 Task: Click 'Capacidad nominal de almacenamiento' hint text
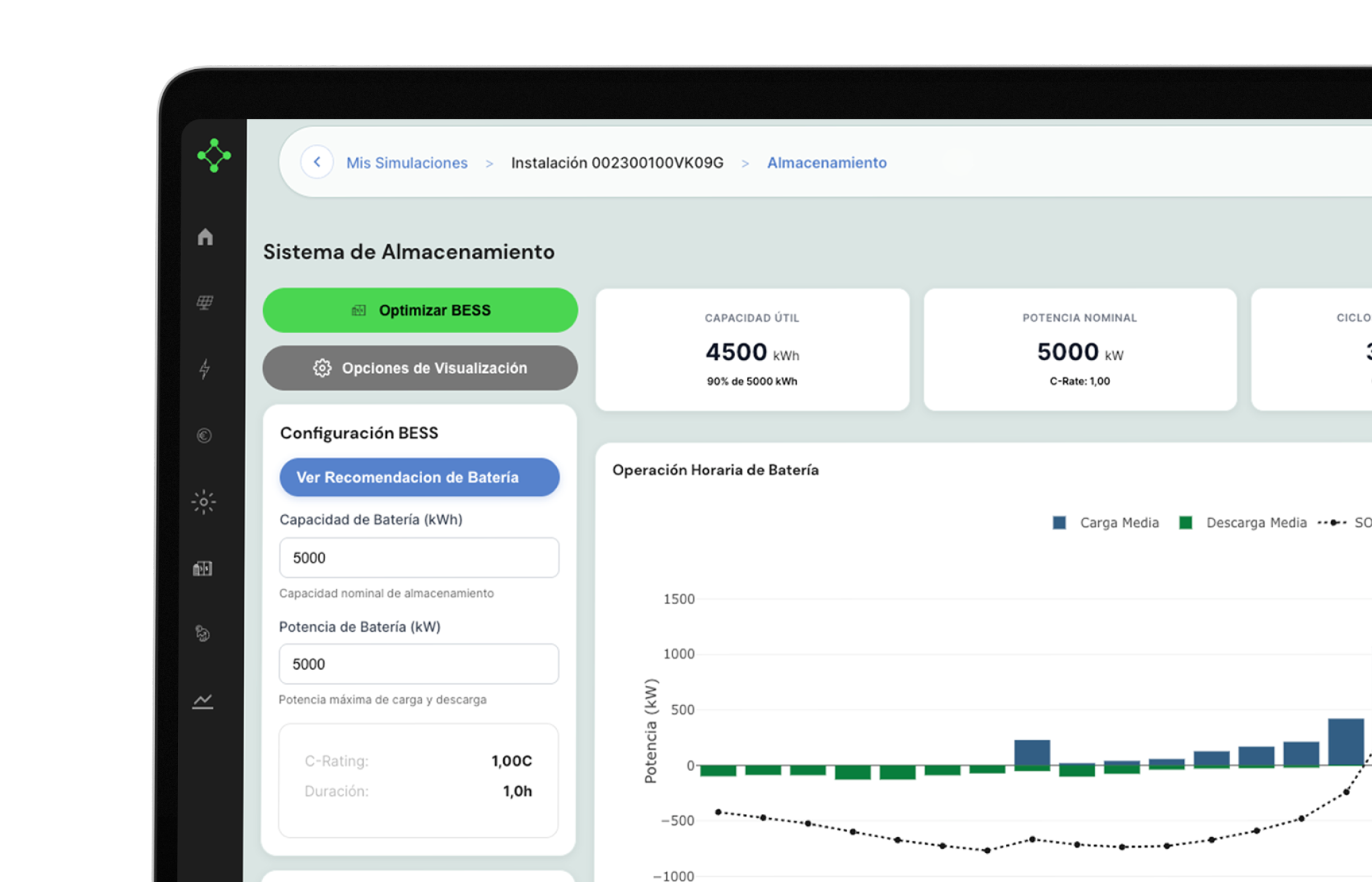(387, 593)
